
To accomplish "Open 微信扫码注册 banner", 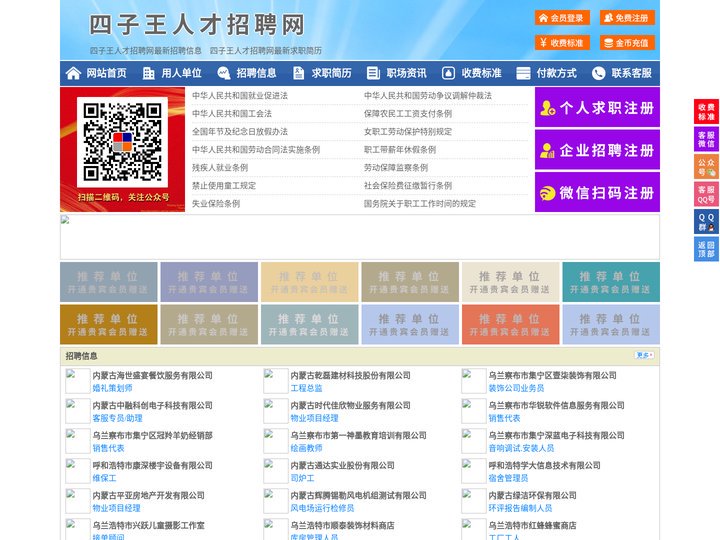I will pyautogui.click(x=597, y=192).
